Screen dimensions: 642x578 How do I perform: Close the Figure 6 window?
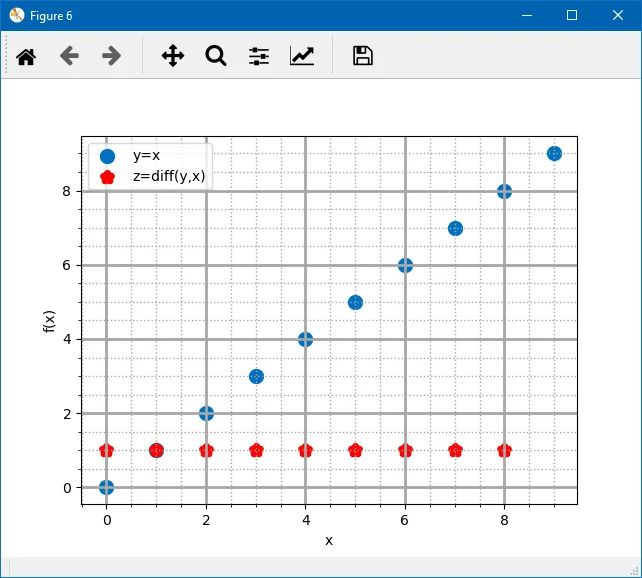point(618,16)
